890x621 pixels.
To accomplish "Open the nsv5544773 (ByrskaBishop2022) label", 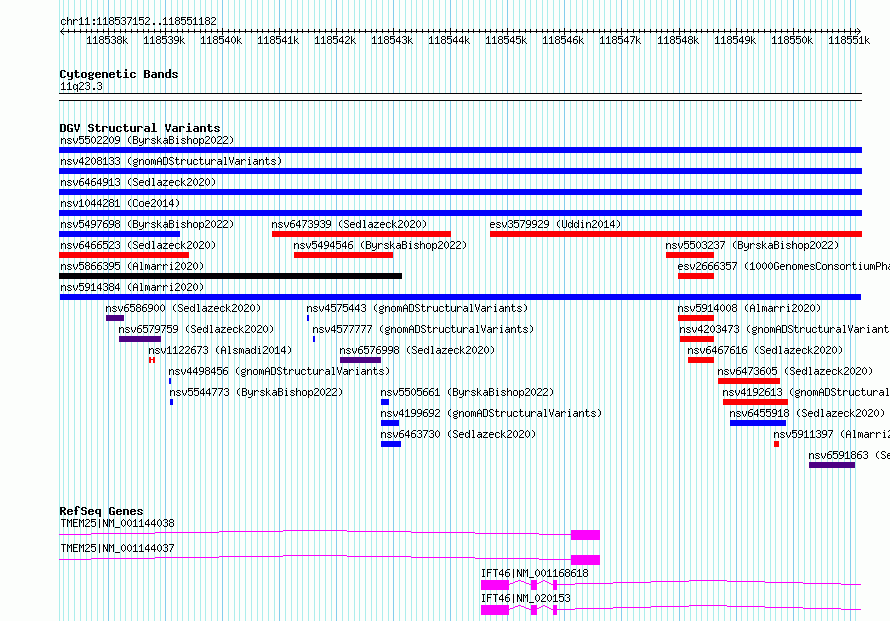I will tap(256, 392).
